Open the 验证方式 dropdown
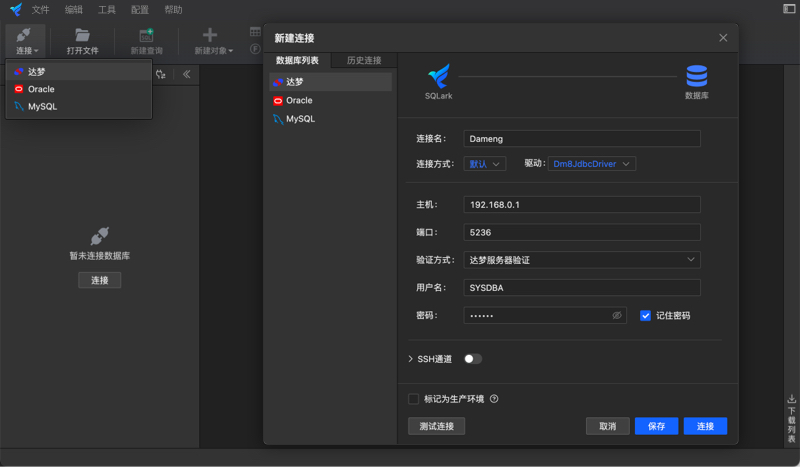Image resolution: width=800 pixels, height=467 pixels. 582,260
